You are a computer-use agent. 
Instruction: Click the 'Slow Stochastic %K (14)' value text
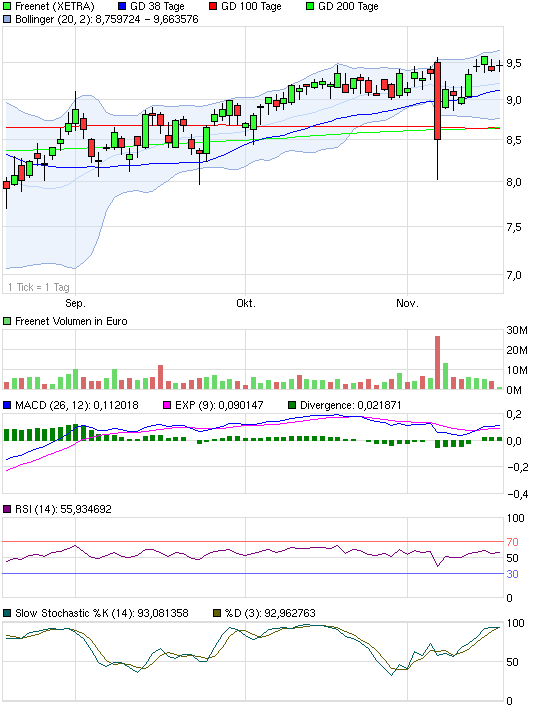[102, 614]
